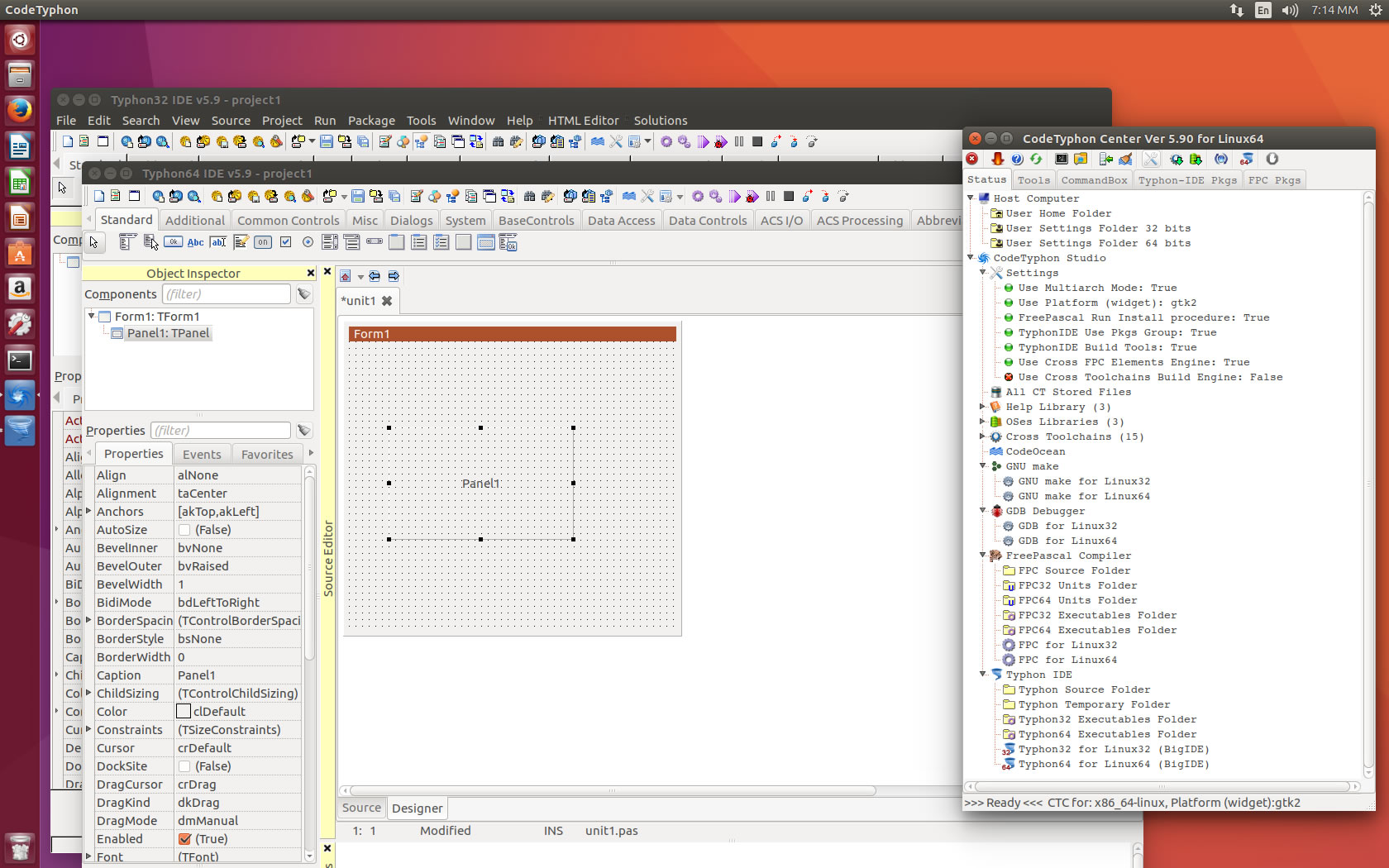Select the TRadioButton component icon in palette

pos(308,242)
